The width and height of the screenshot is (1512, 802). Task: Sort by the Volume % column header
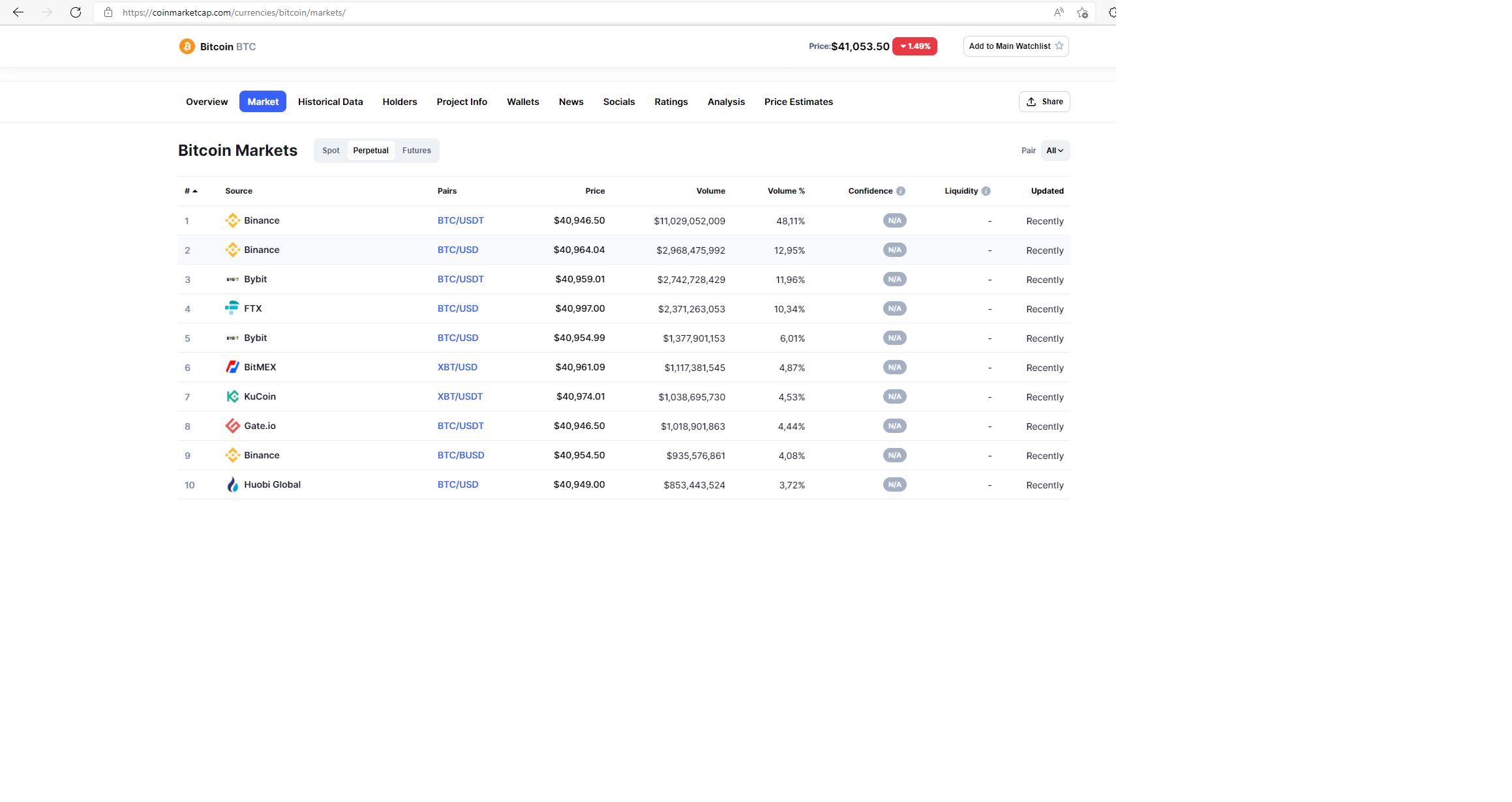(x=786, y=191)
